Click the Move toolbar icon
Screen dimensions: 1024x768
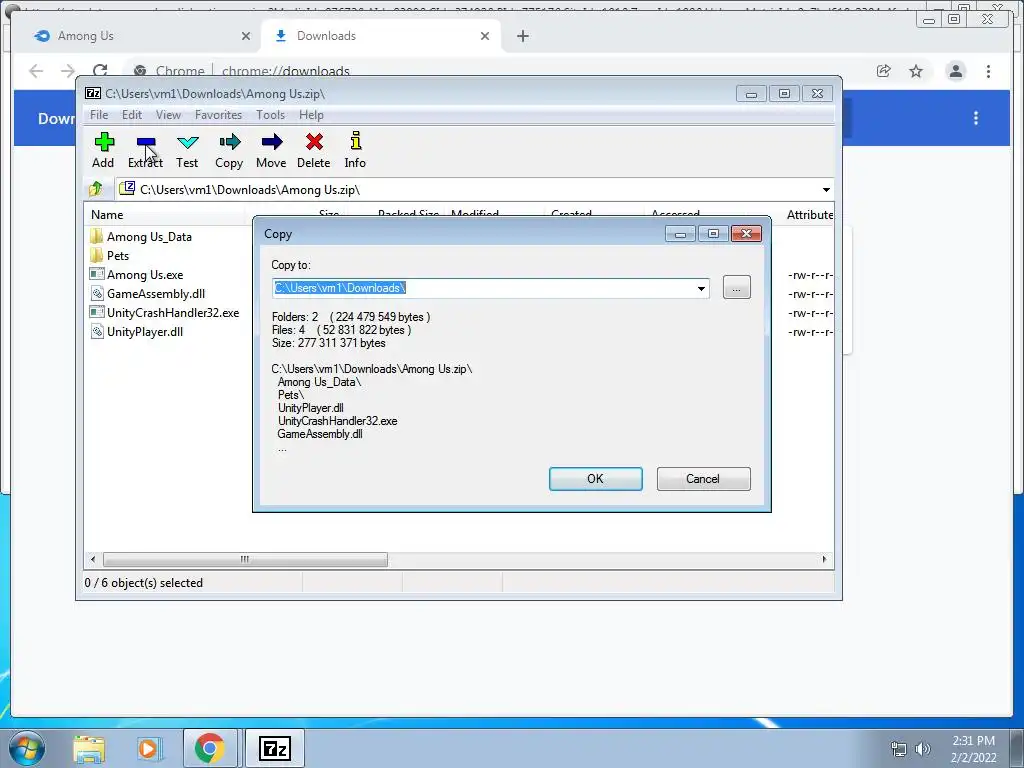point(271,151)
